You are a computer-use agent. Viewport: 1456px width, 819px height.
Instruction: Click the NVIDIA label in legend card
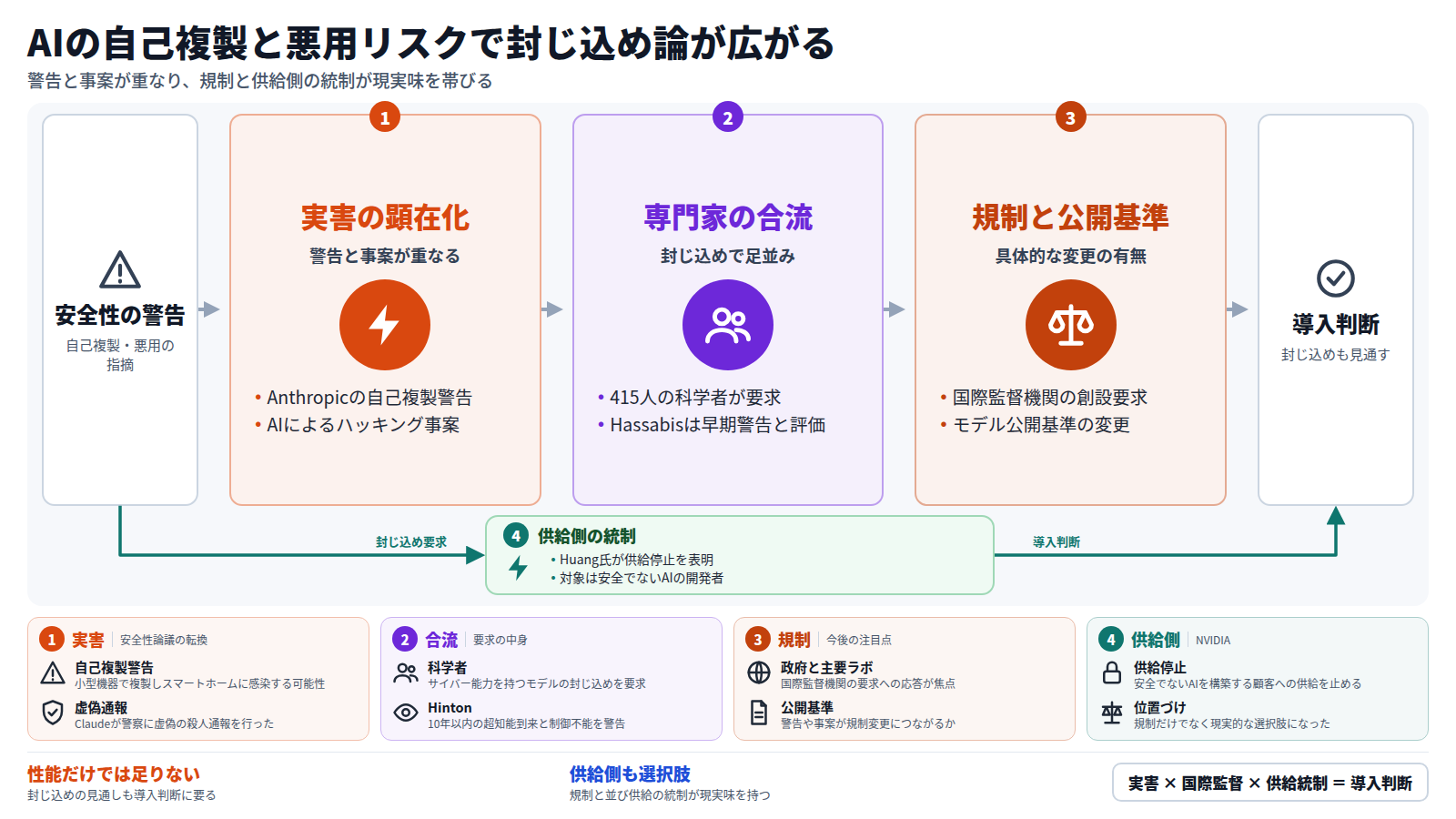(x=1213, y=641)
